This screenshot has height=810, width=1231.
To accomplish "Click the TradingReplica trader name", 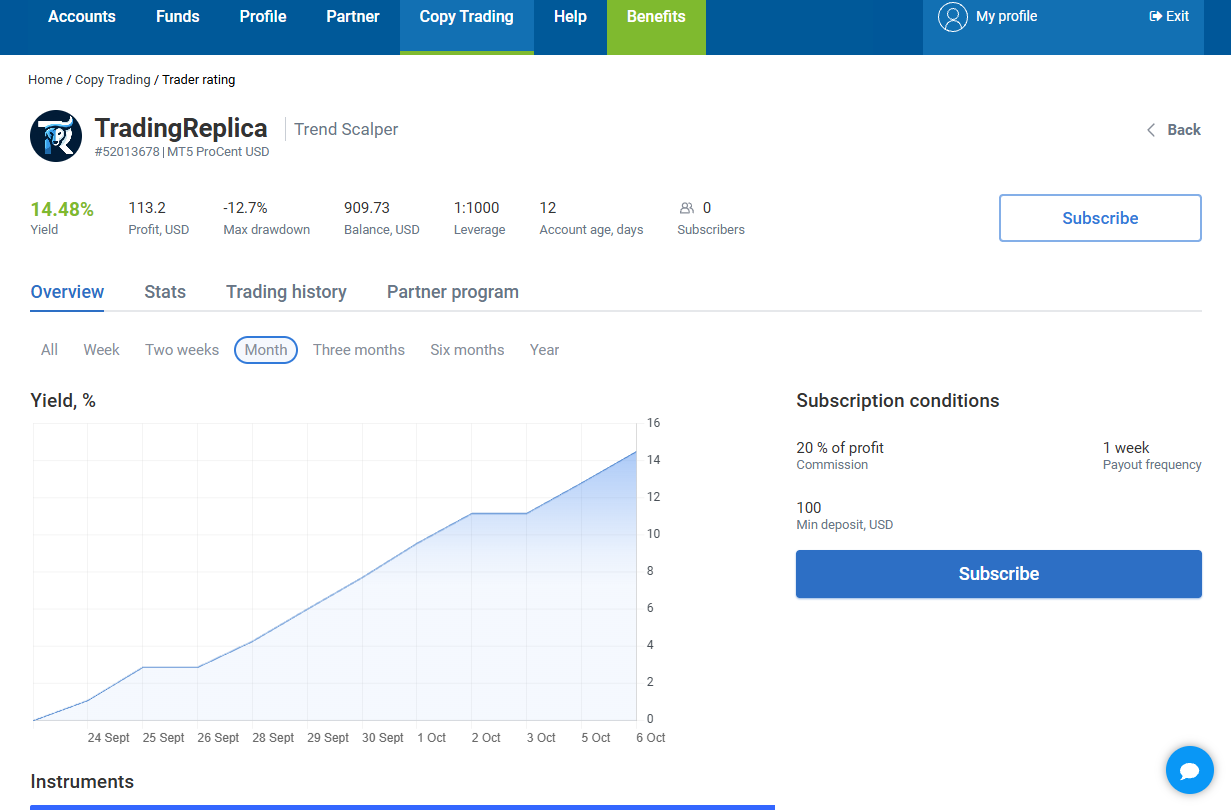I will (181, 128).
